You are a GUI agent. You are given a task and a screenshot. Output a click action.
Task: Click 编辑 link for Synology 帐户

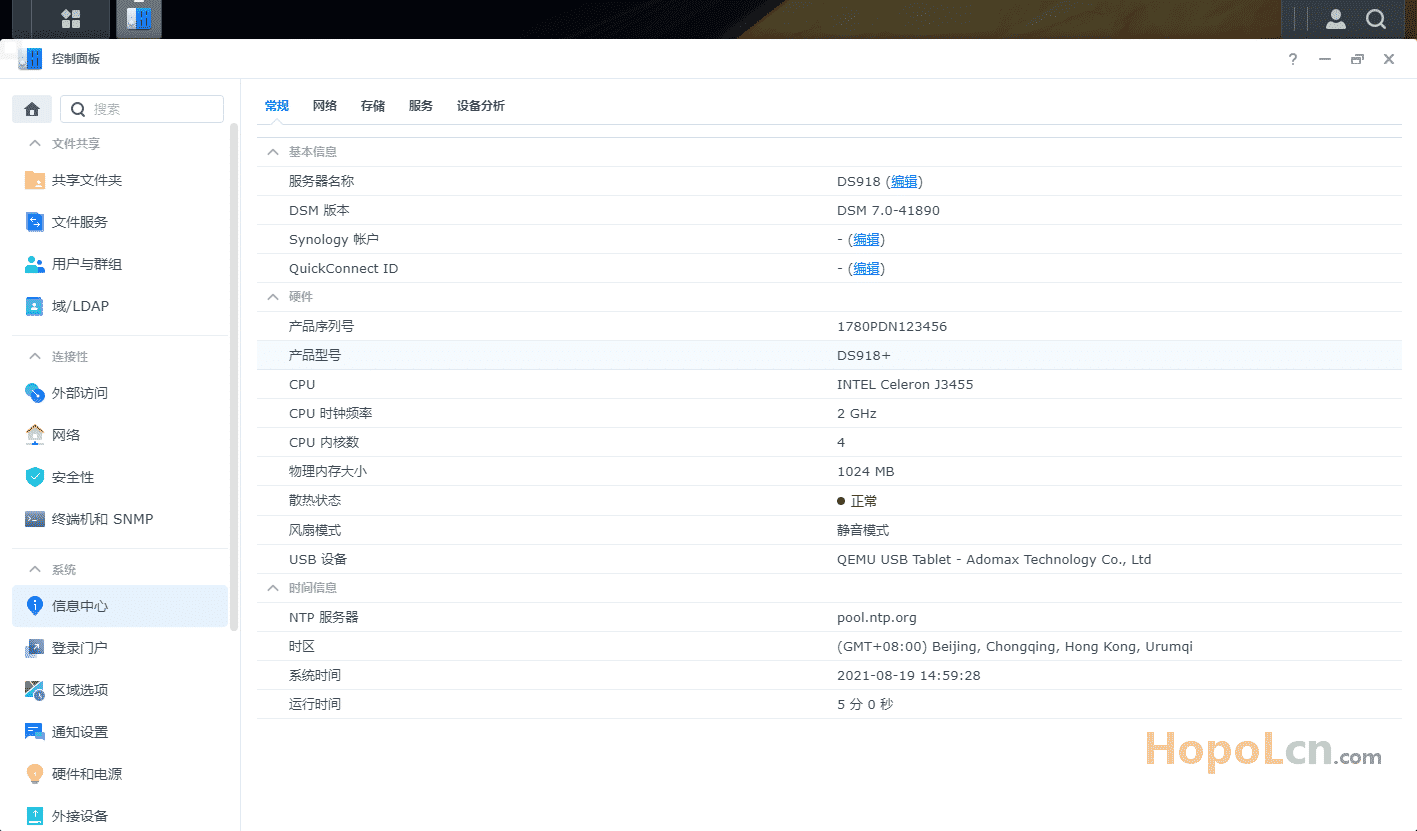[x=866, y=240]
